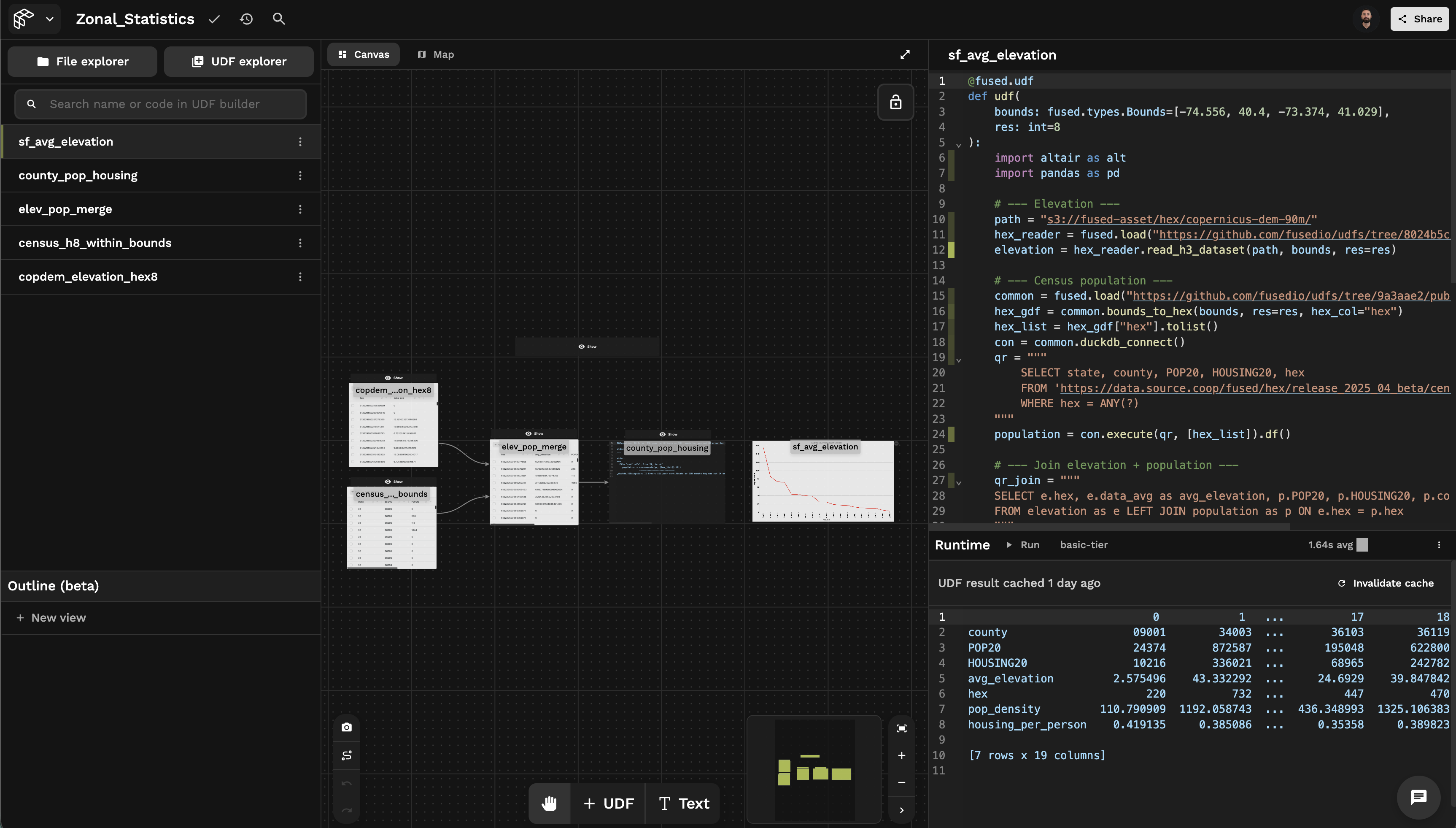Lock the canvas using the padlock icon
Image resolution: width=1456 pixels, height=828 pixels.
(895, 103)
